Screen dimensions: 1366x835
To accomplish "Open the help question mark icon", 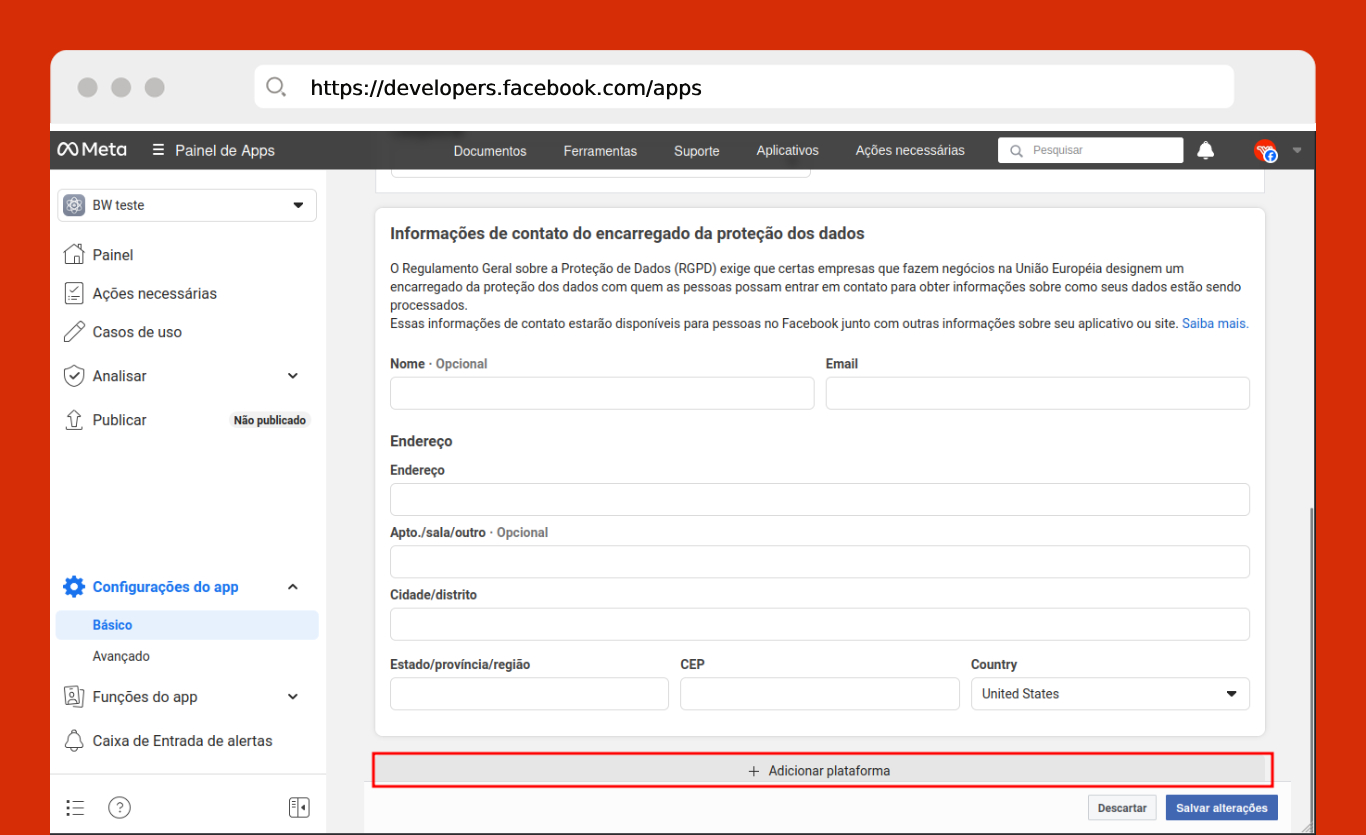I will [x=120, y=807].
